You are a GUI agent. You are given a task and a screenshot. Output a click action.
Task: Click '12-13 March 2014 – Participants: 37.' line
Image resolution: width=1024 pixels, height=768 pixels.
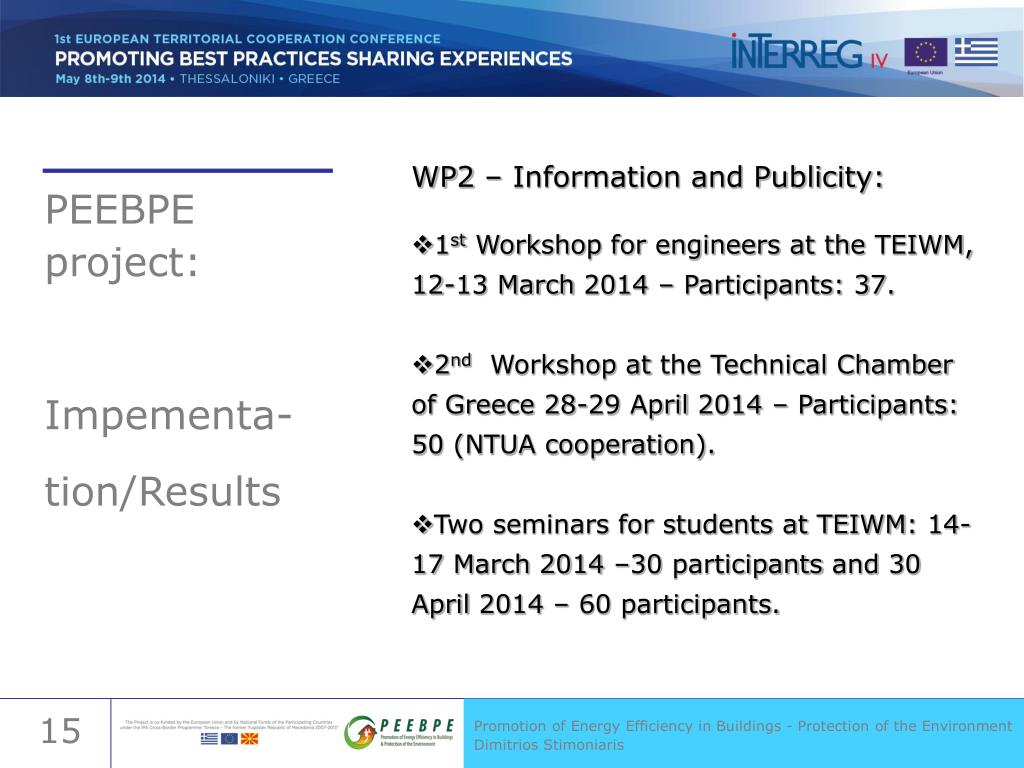click(x=653, y=285)
